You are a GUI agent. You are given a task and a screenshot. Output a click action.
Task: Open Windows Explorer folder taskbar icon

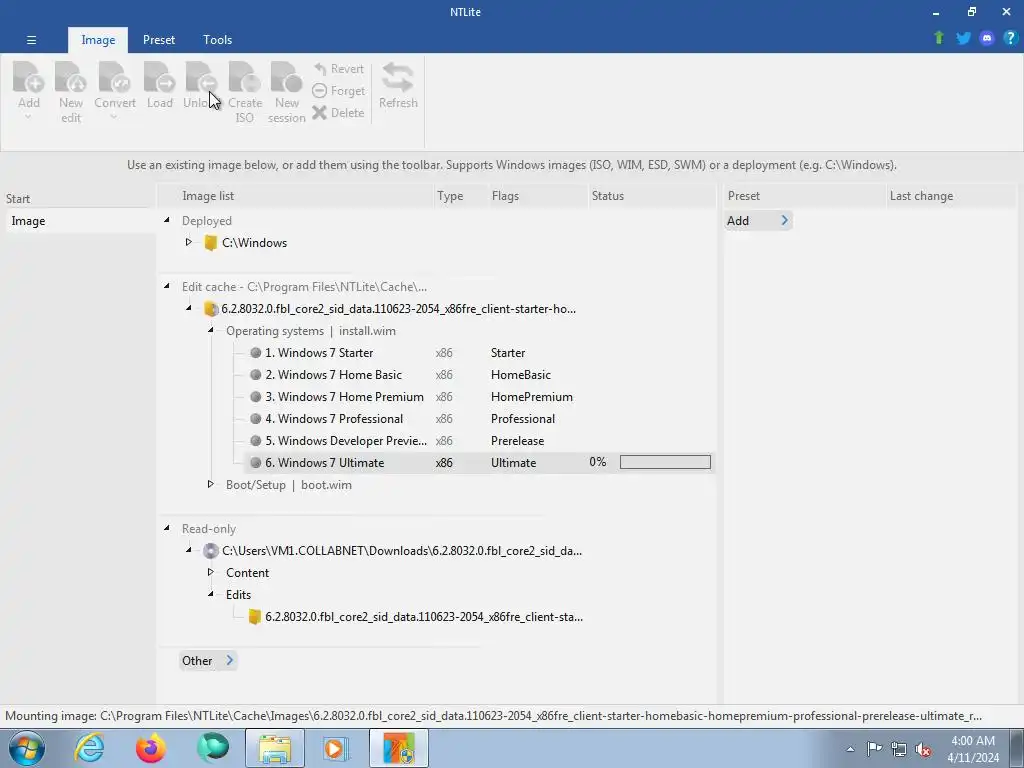pyautogui.click(x=275, y=748)
